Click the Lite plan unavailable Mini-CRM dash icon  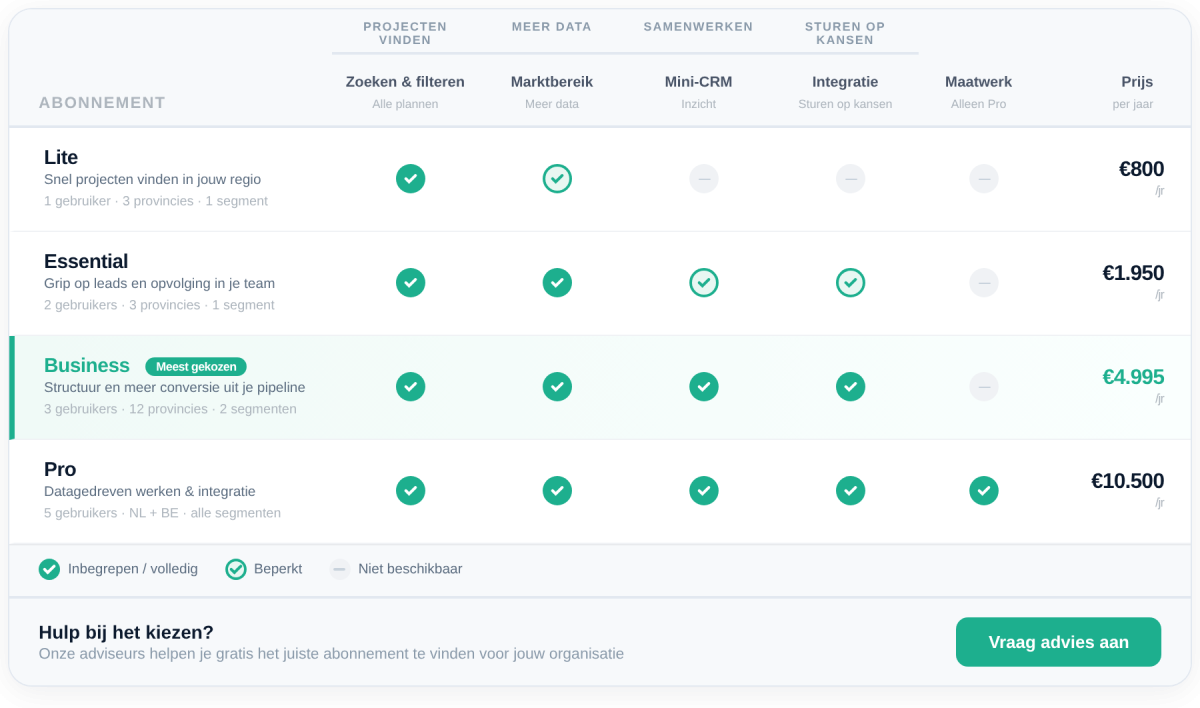(704, 179)
